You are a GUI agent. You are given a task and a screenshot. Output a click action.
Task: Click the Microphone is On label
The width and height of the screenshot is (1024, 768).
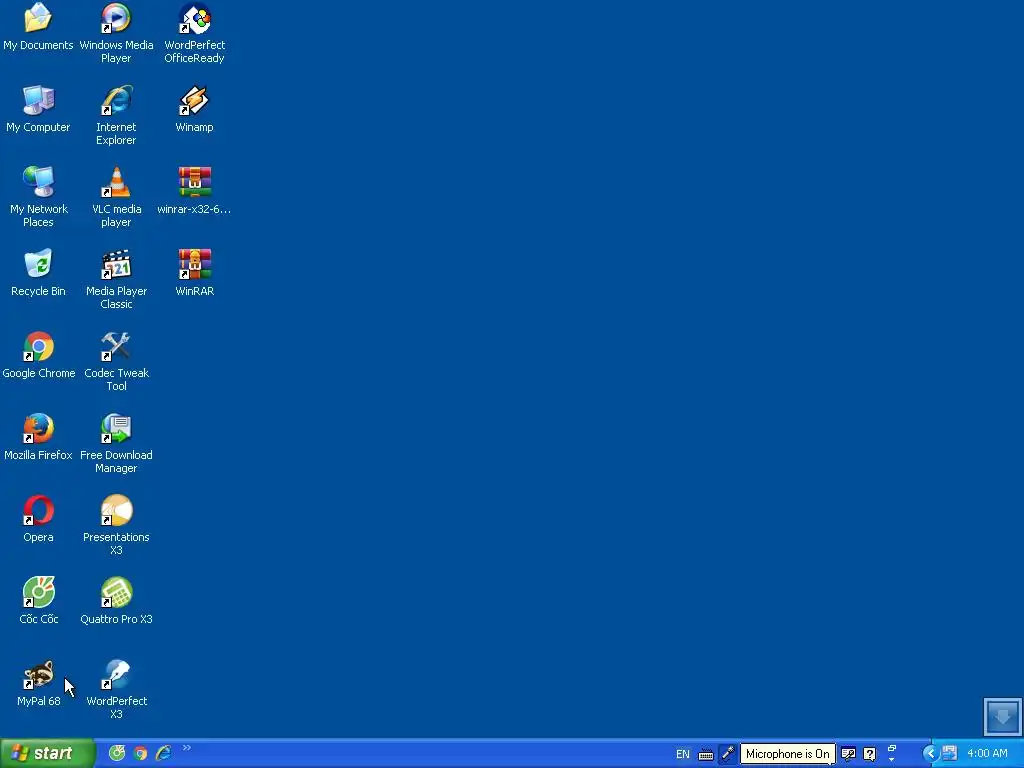(788, 754)
